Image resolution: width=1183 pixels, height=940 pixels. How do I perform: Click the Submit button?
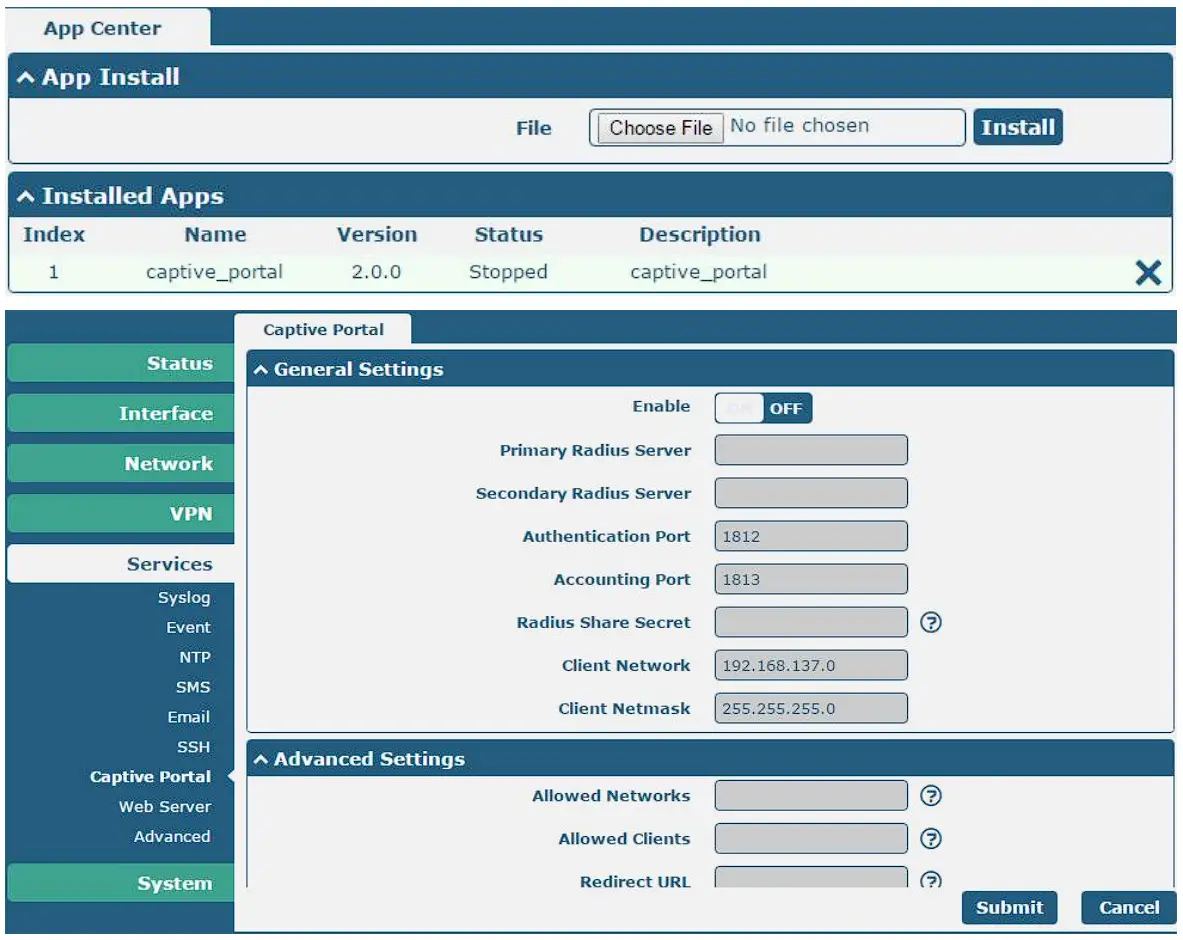pyautogui.click(x=1009, y=908)
